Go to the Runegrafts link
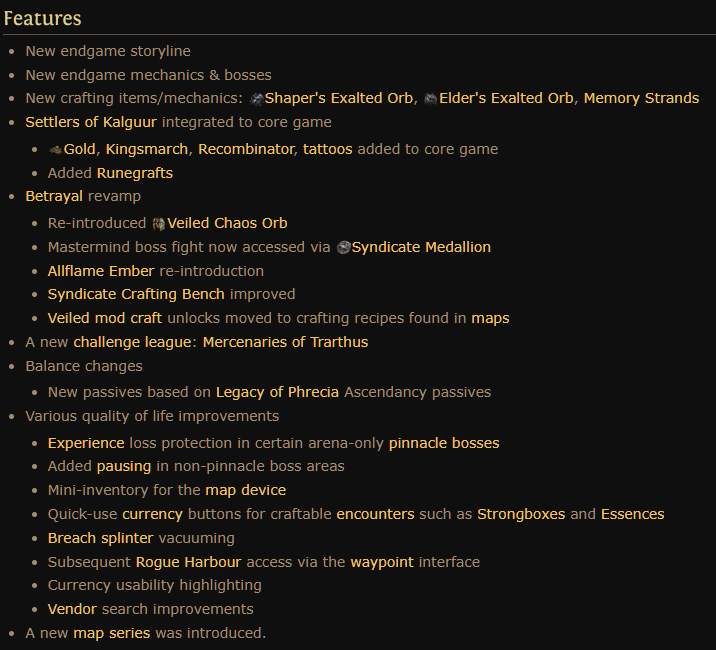The width and height of the screenshot is (716, 650). pyautogui.click(x=135, y=173)
